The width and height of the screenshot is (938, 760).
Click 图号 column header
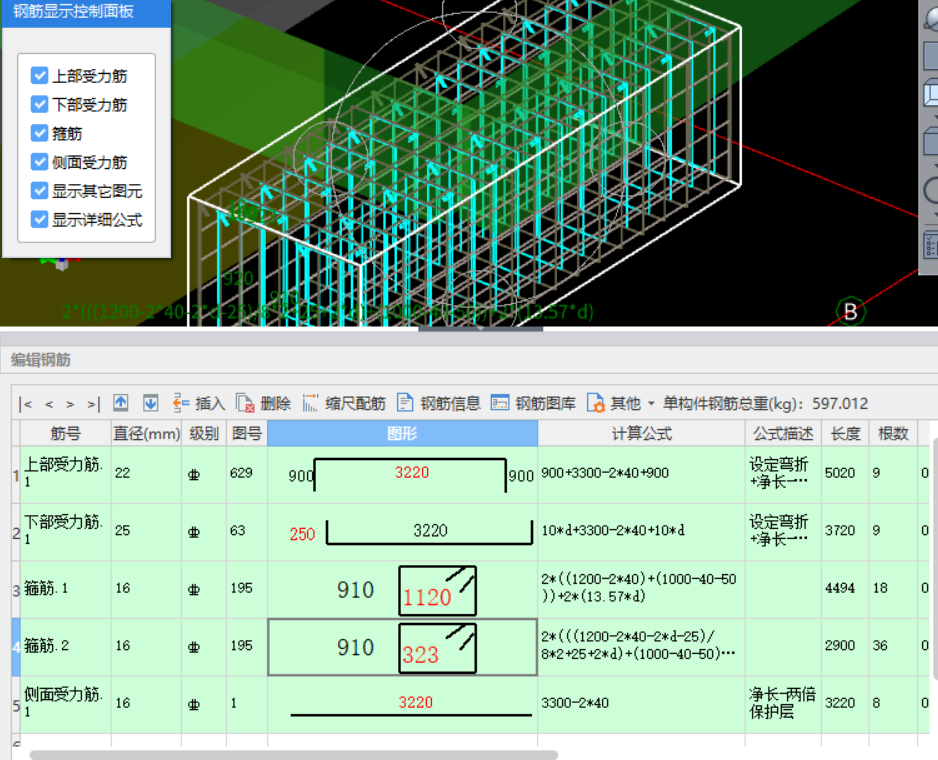point(247,433)
